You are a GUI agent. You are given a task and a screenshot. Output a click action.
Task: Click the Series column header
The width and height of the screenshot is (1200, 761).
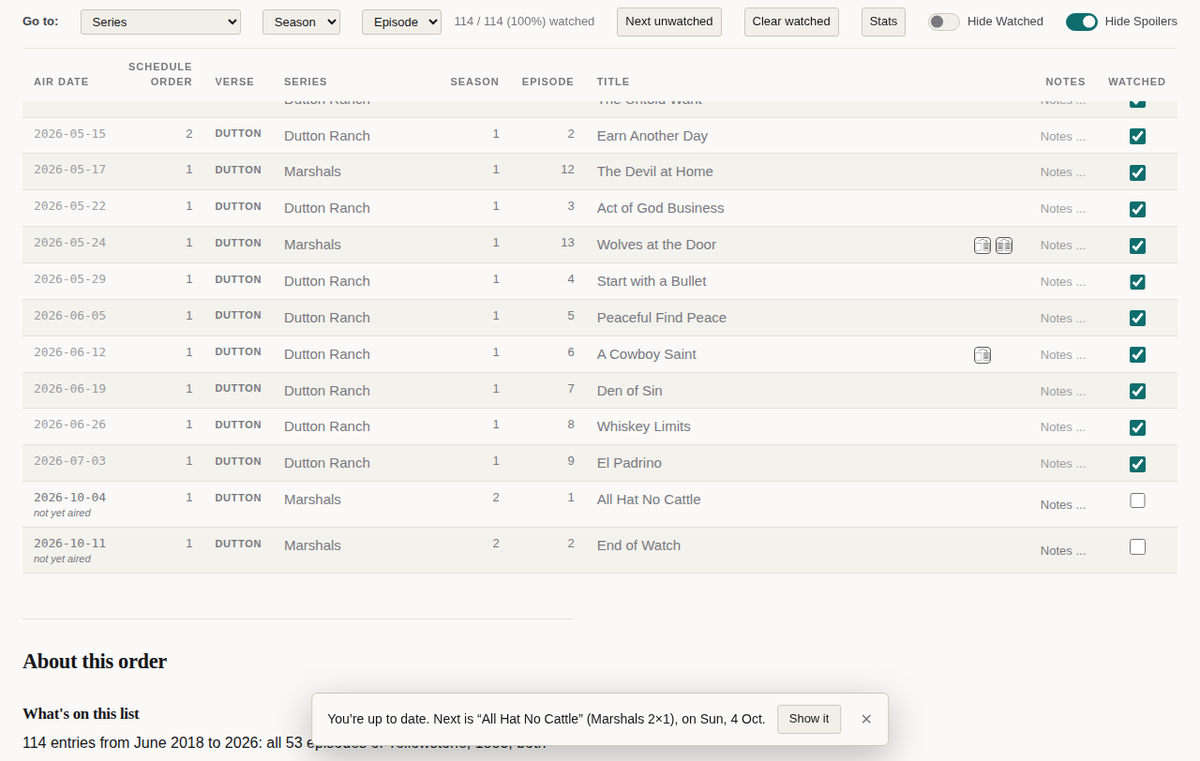305,82
